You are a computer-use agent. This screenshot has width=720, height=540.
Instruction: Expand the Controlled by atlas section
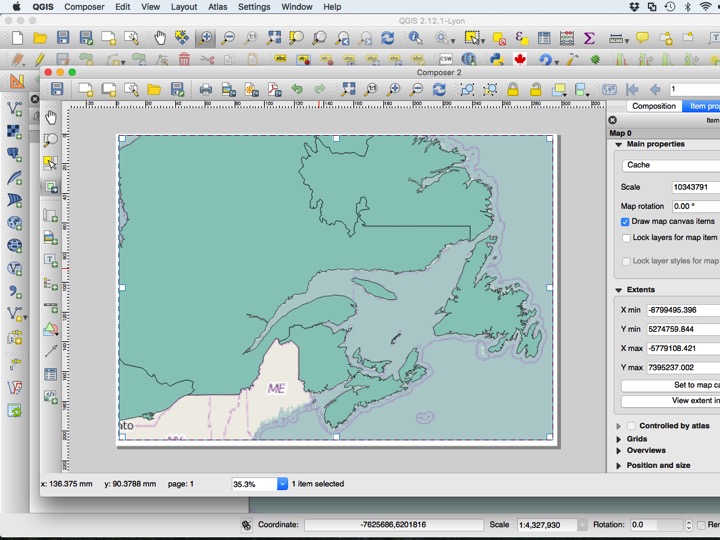click(619, 426)
